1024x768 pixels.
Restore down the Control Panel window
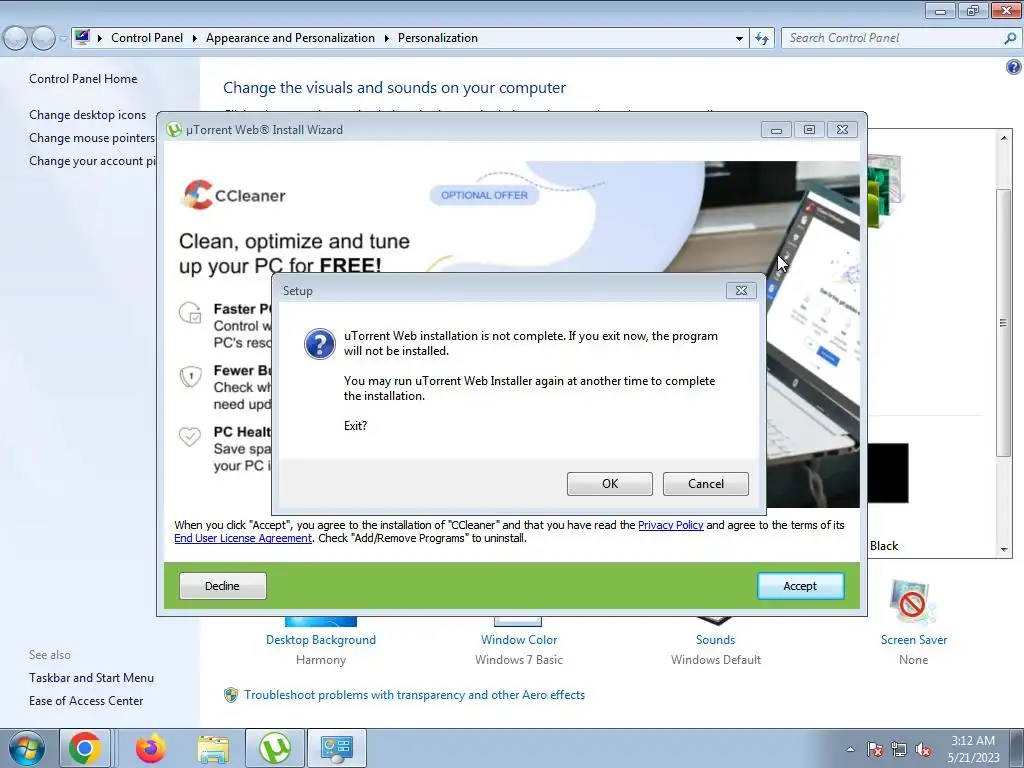(973, 10)
